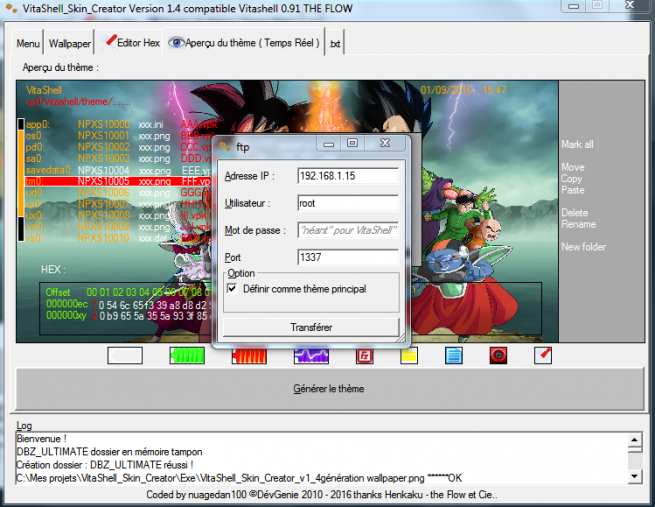Click the empty white battery icon
This screenshot has height=507, width=655.
125,355
